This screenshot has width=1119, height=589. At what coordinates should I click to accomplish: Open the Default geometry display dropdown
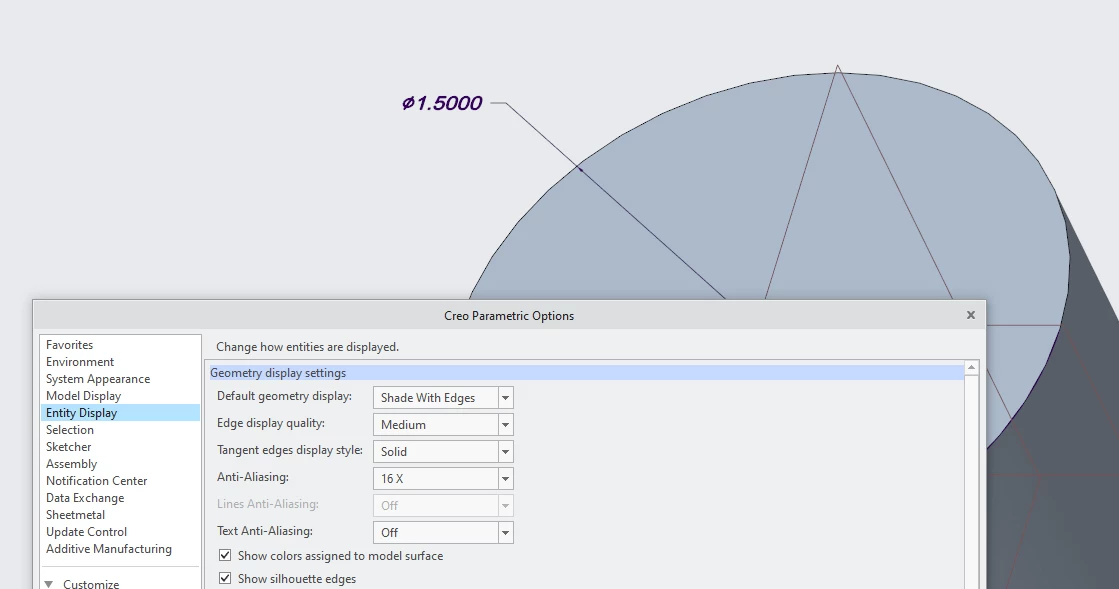point(505,398)
